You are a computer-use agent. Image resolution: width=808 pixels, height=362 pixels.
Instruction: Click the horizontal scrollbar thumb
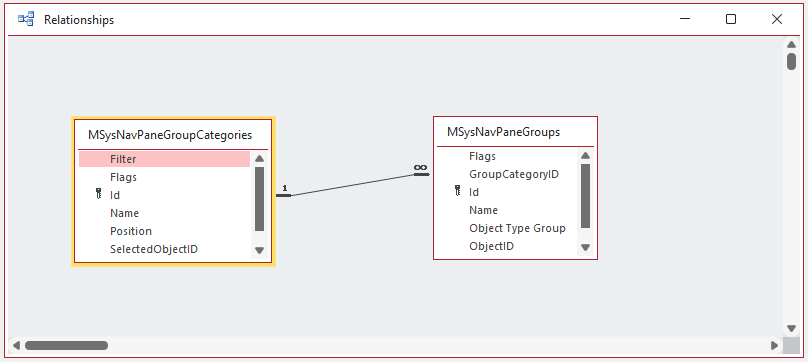[66, 345]
